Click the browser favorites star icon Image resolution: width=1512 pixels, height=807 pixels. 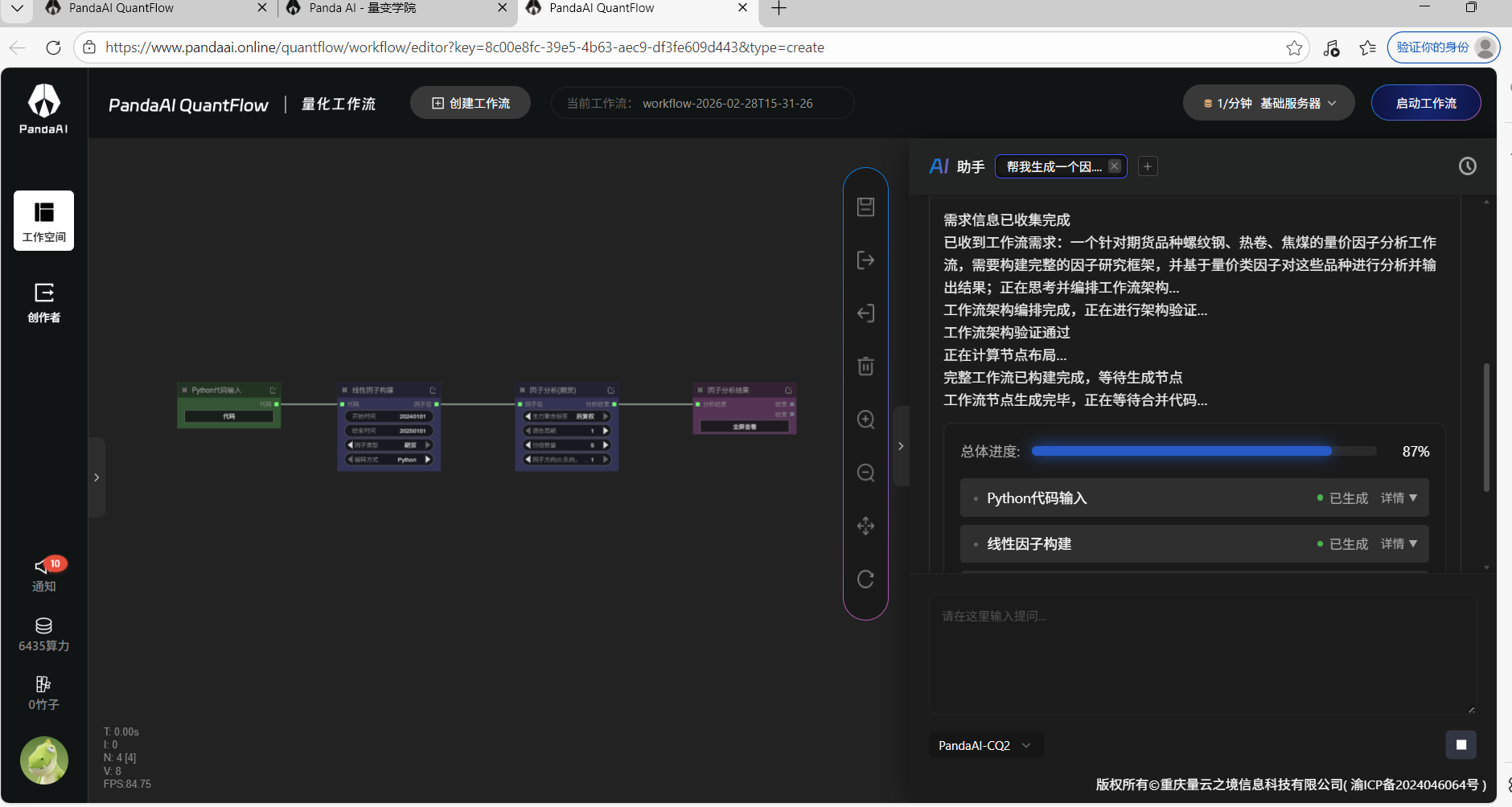1294,47
